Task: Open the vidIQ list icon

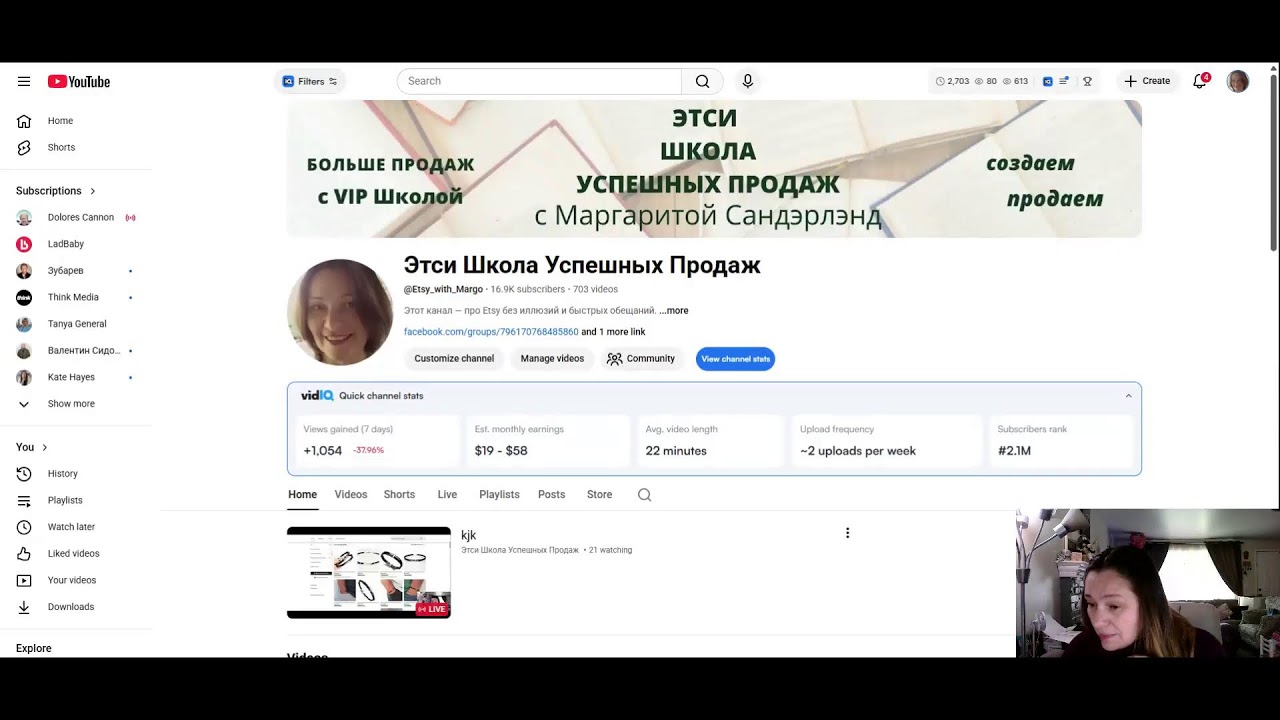Action: coord(1064,82)
